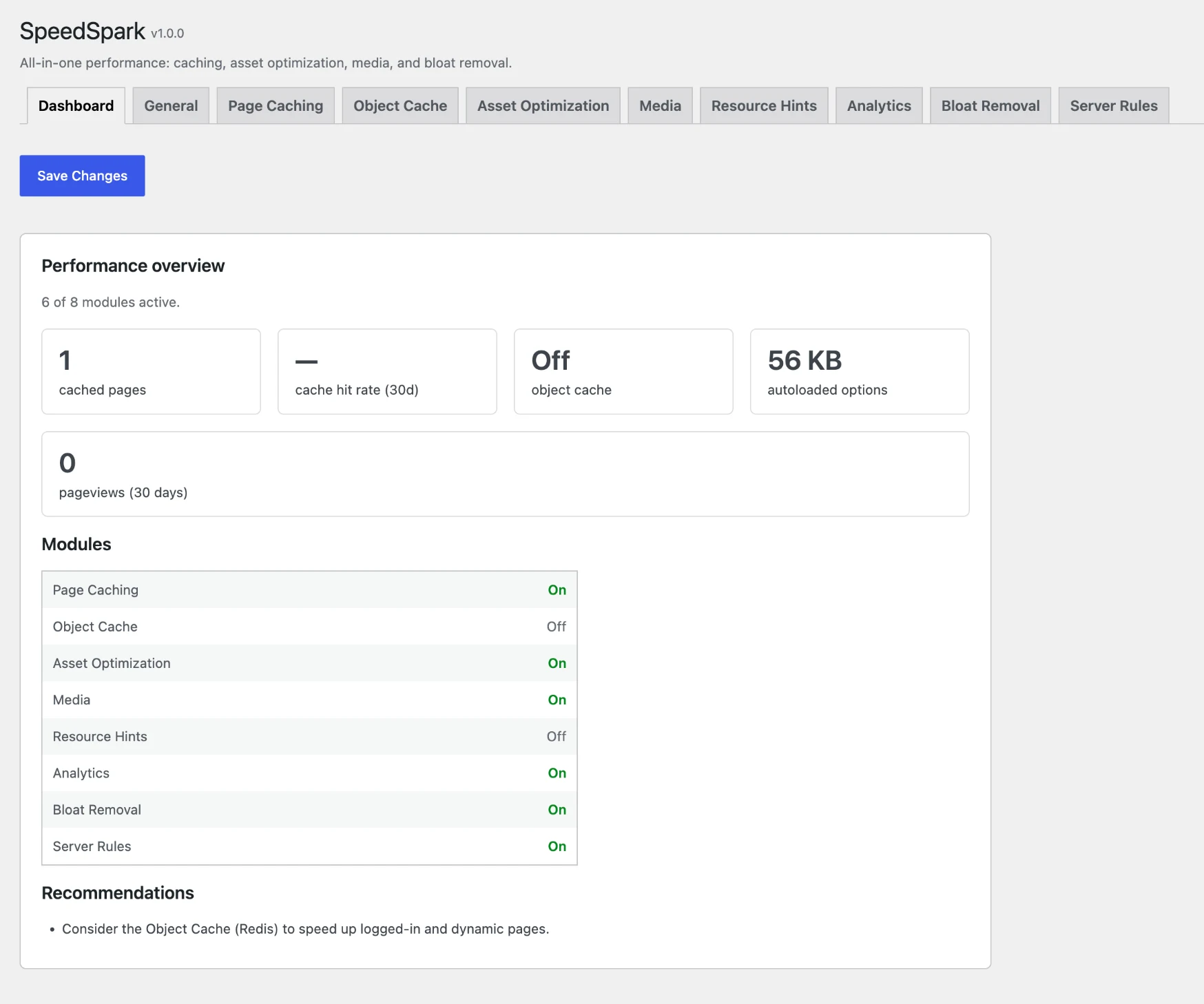The width and height of the screenshot is (1204, 1004).
Task: Click the Object Cache (Redis) recommendation text
Action: click(305, 929)
